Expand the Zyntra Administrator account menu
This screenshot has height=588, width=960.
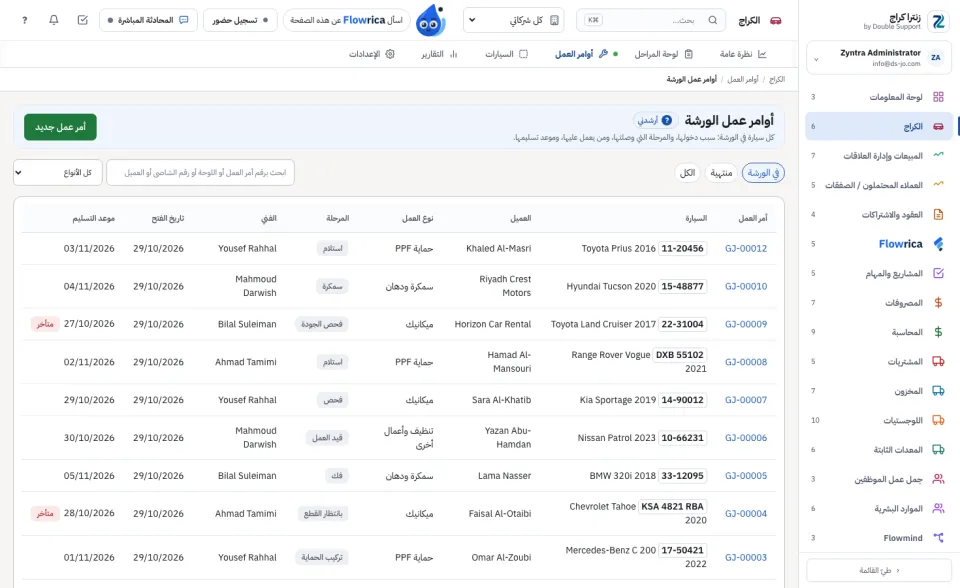click(x=879, y=58)
